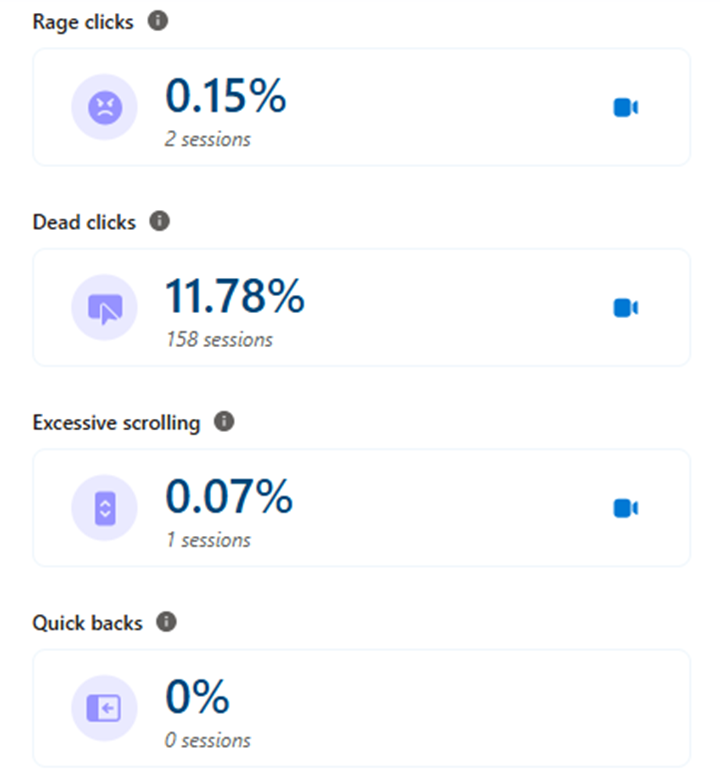The width and height of the screenshot is (720, 771).
Task: Click the Excessive scrolling heading
Action: pos(117,423)
